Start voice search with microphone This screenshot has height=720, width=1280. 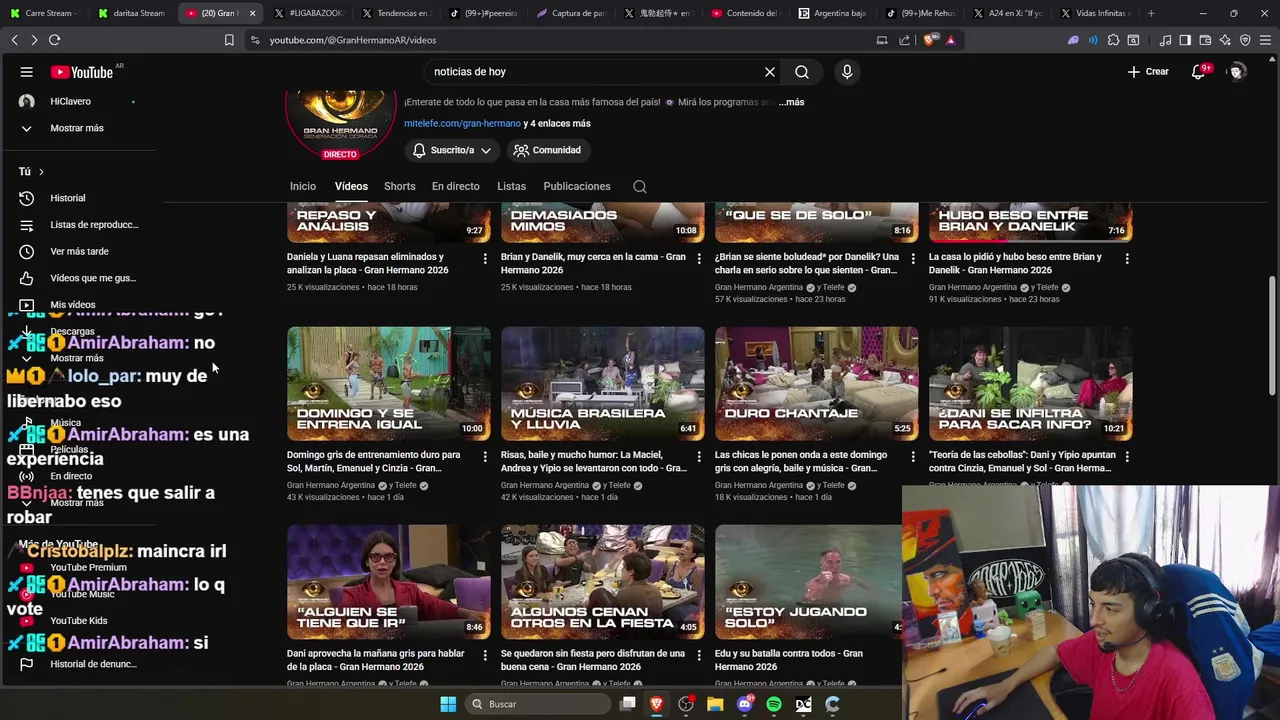(x=847, y=72)
